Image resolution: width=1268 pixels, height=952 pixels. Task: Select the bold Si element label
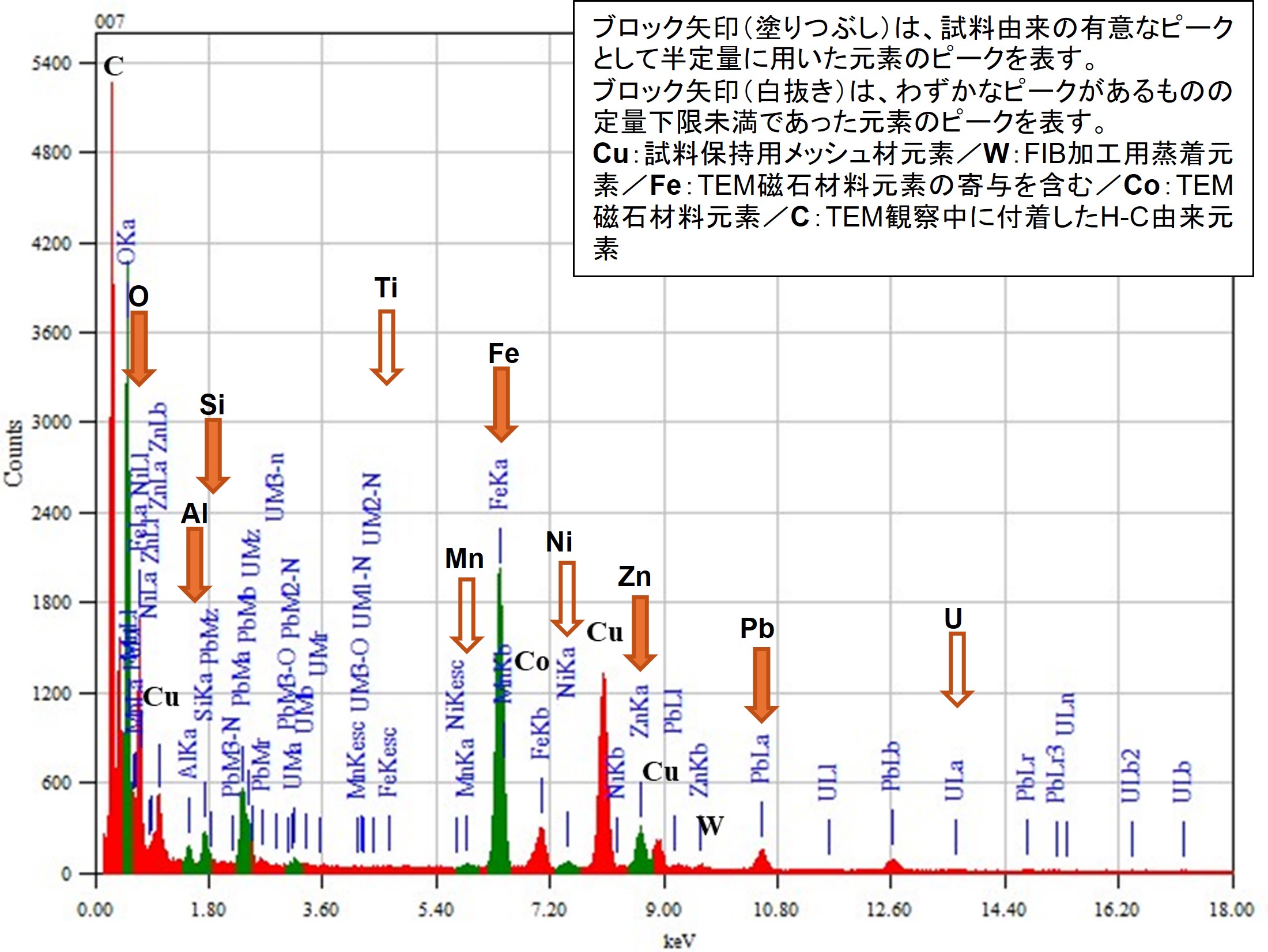click(x=212, y=405)
